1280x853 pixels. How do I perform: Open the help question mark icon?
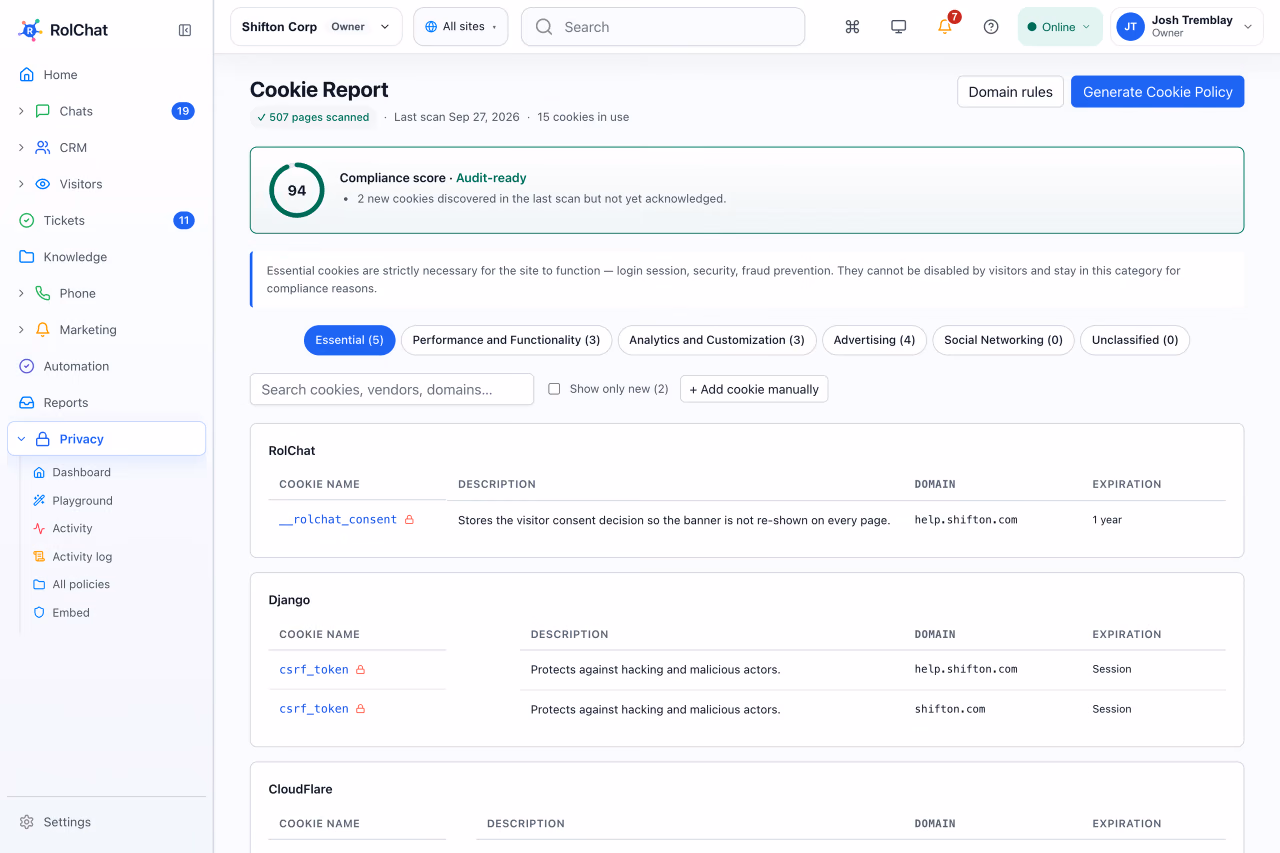(x=991, y=27)
